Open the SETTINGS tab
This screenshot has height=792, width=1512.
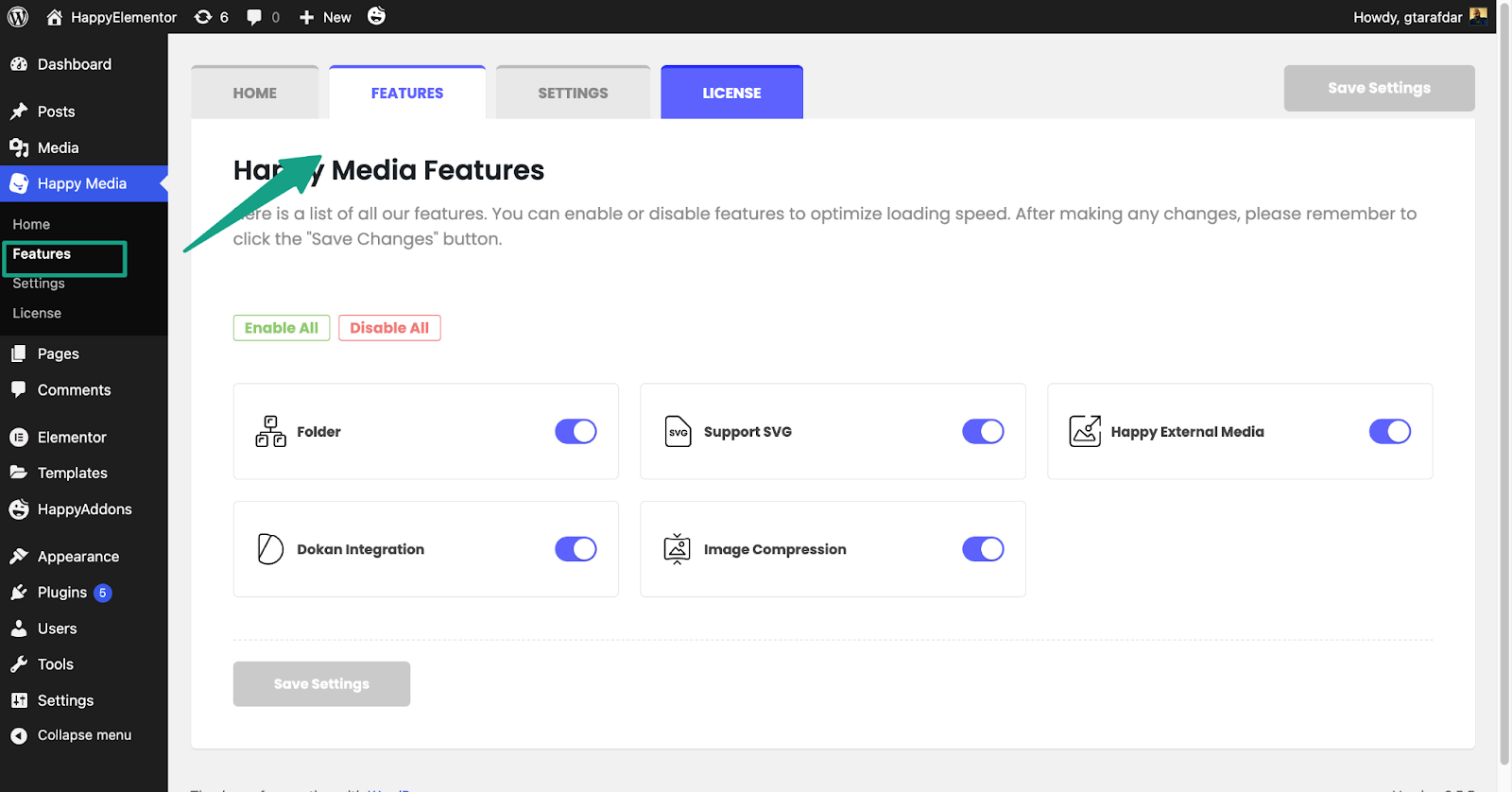click(x=573, y=93)
